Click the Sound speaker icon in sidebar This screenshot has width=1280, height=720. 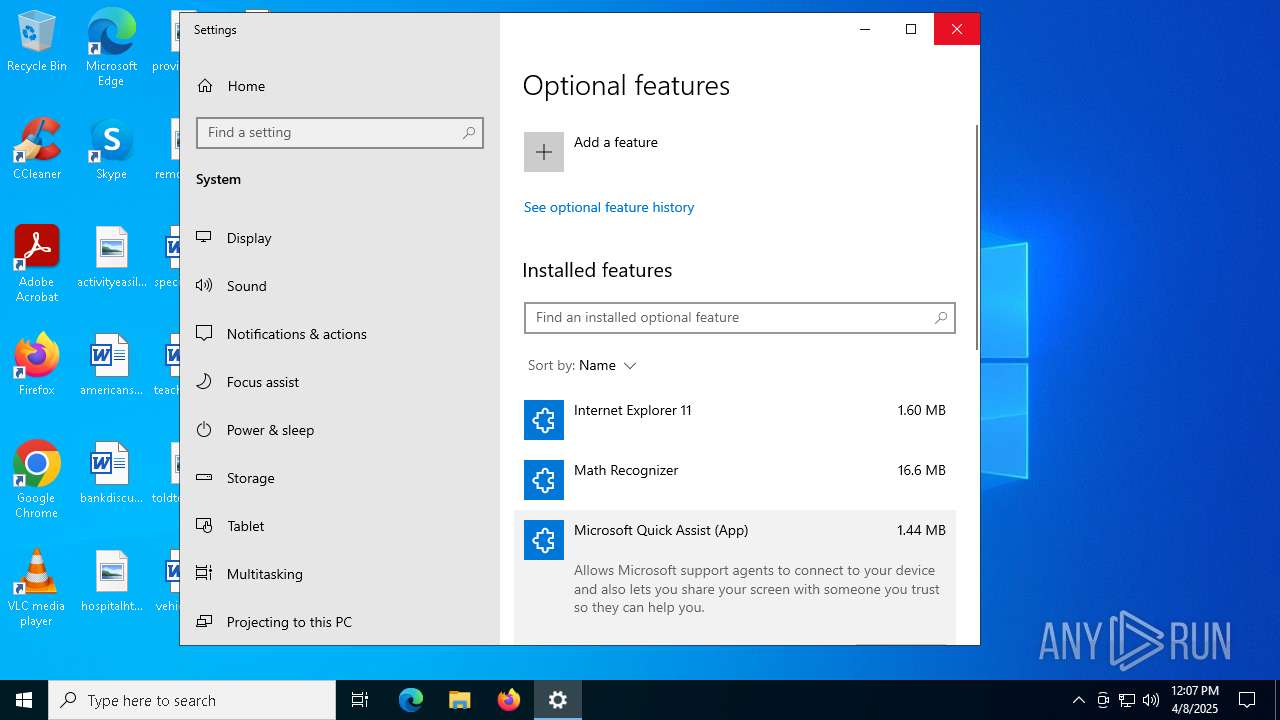click(x=204, y=286)
